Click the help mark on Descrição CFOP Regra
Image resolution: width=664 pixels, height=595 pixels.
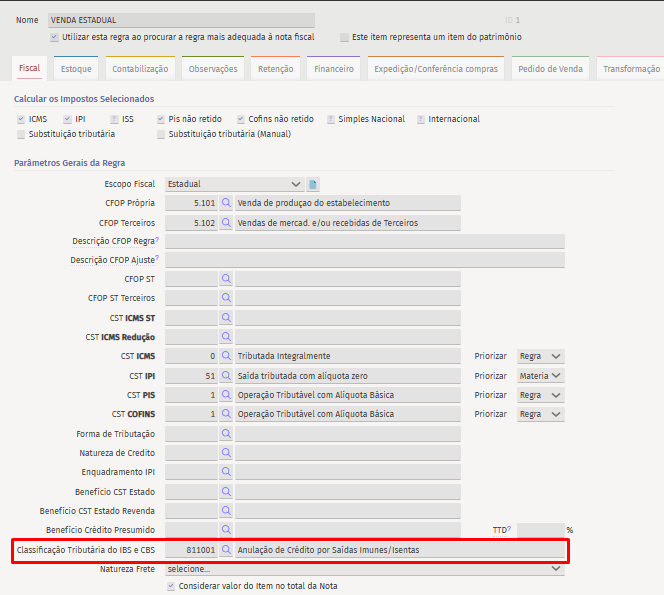(x=157, y=240)
